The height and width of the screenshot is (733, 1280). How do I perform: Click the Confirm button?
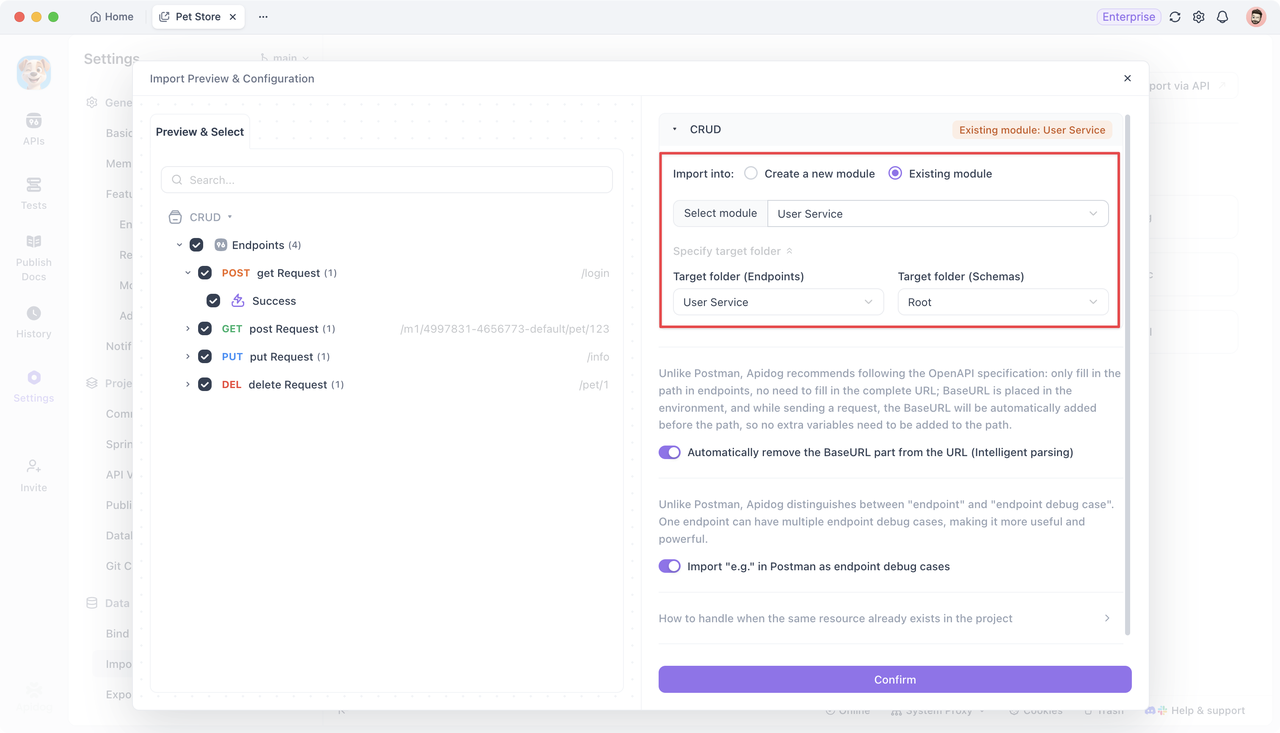tap(894, 679)
